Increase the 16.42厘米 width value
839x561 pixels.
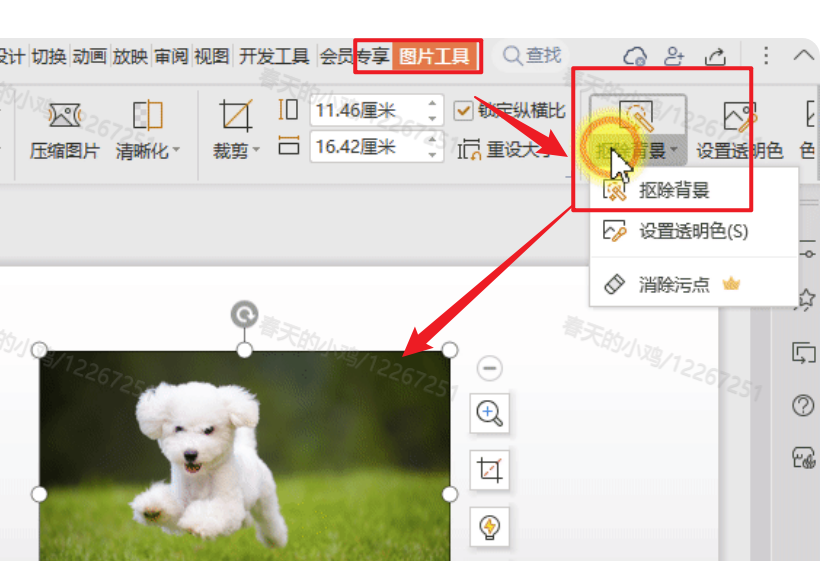(x=432, y=139)
